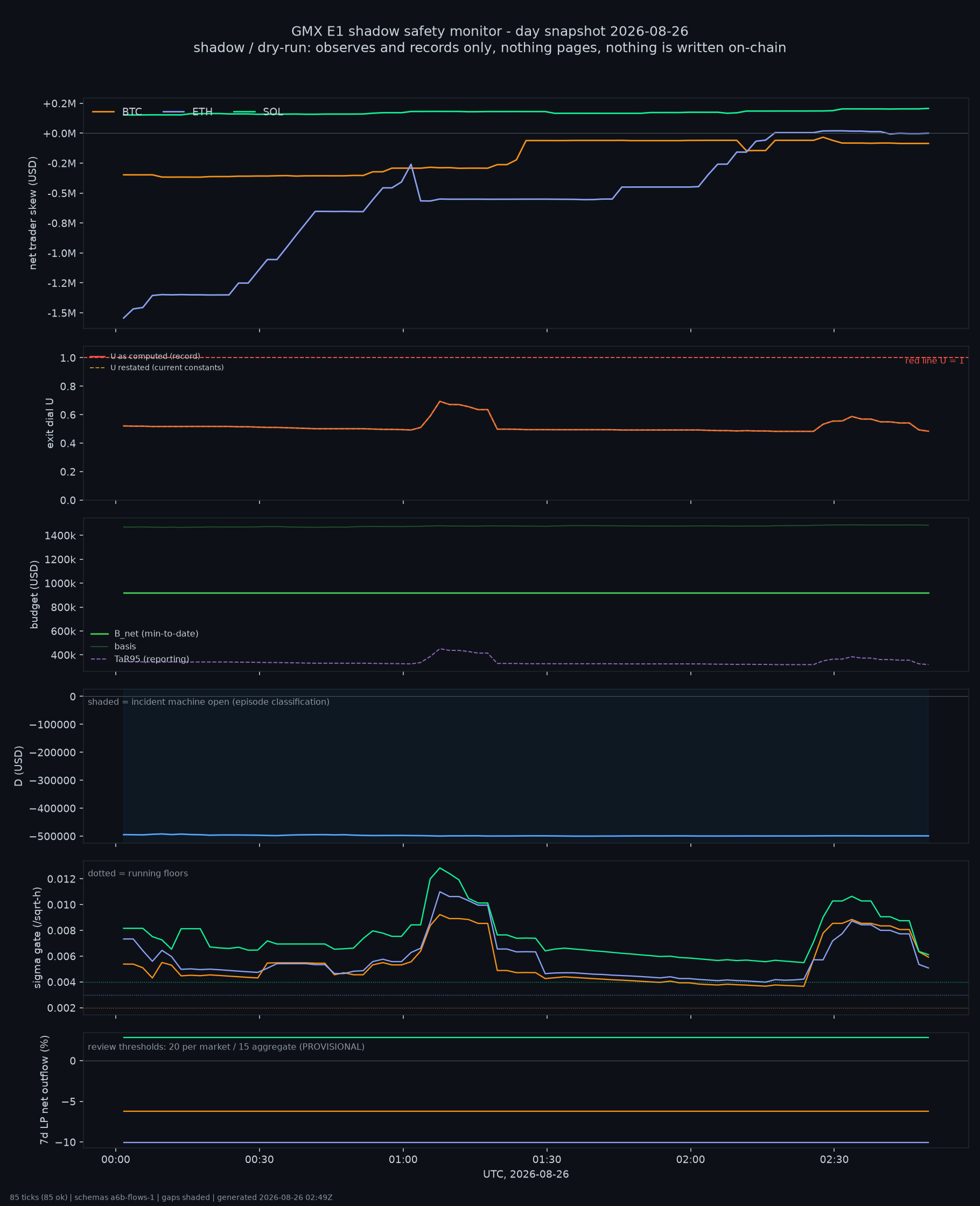Click the '00:00' time axis label

pos(116,1160)
